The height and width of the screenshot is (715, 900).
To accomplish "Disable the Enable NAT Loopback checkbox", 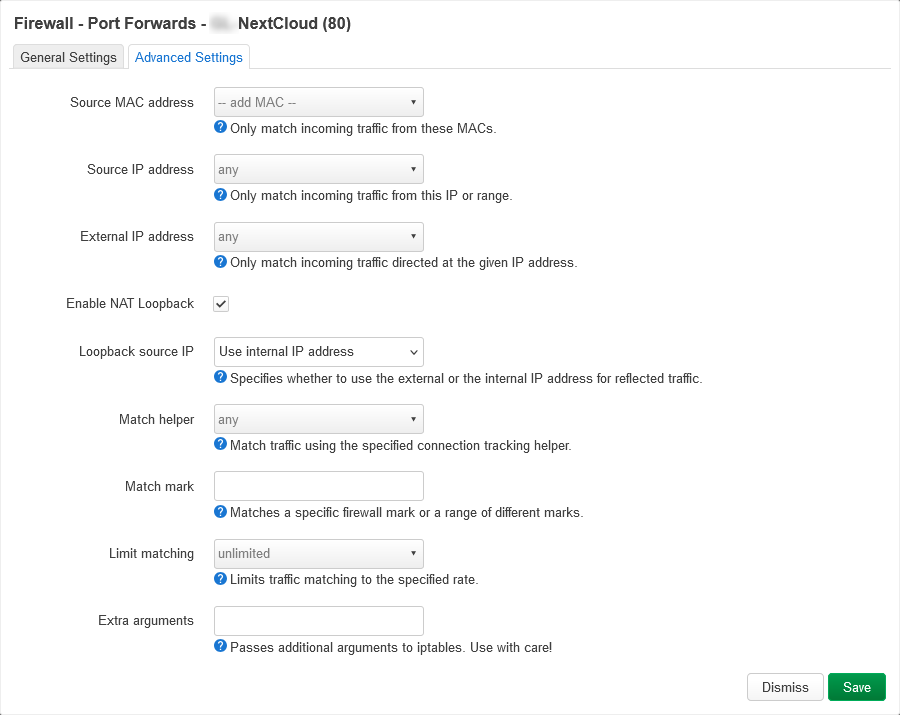I will pyautogui.click(x=222, y=304).
